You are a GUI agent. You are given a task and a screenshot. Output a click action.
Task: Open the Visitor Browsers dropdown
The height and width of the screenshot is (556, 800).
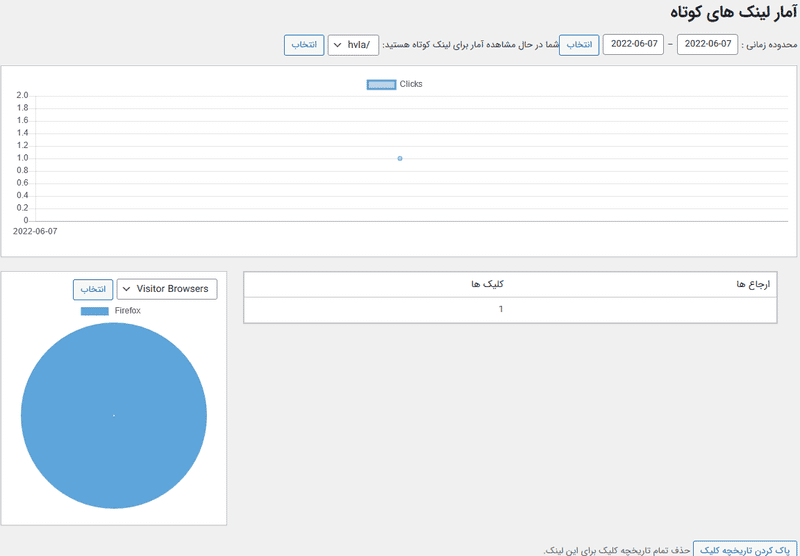click(167, 289)
